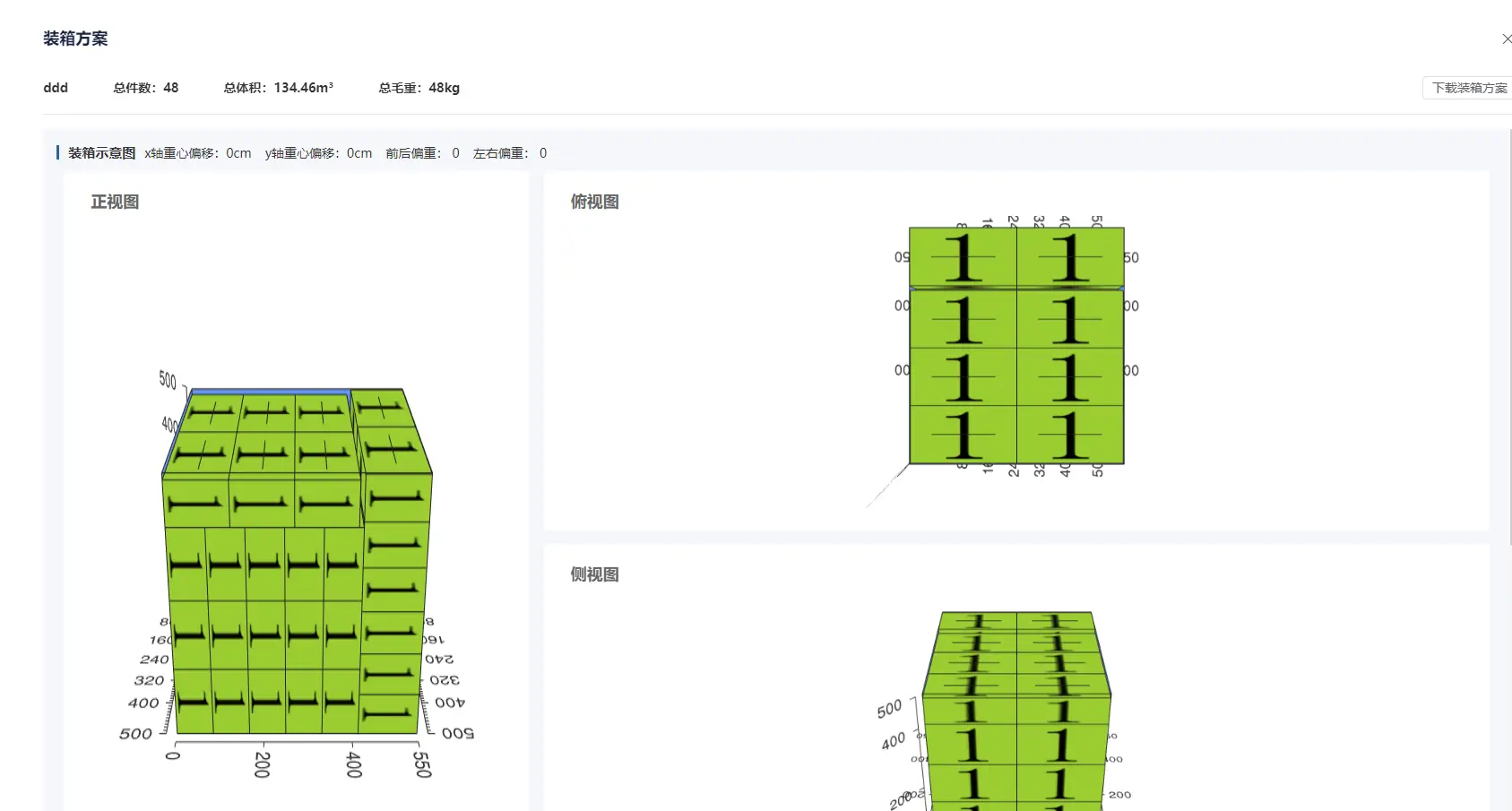The width and height of the screenshot is (1512, 811).
Task: Click the 下载装箱方案 button
Action: point(1468,88)
